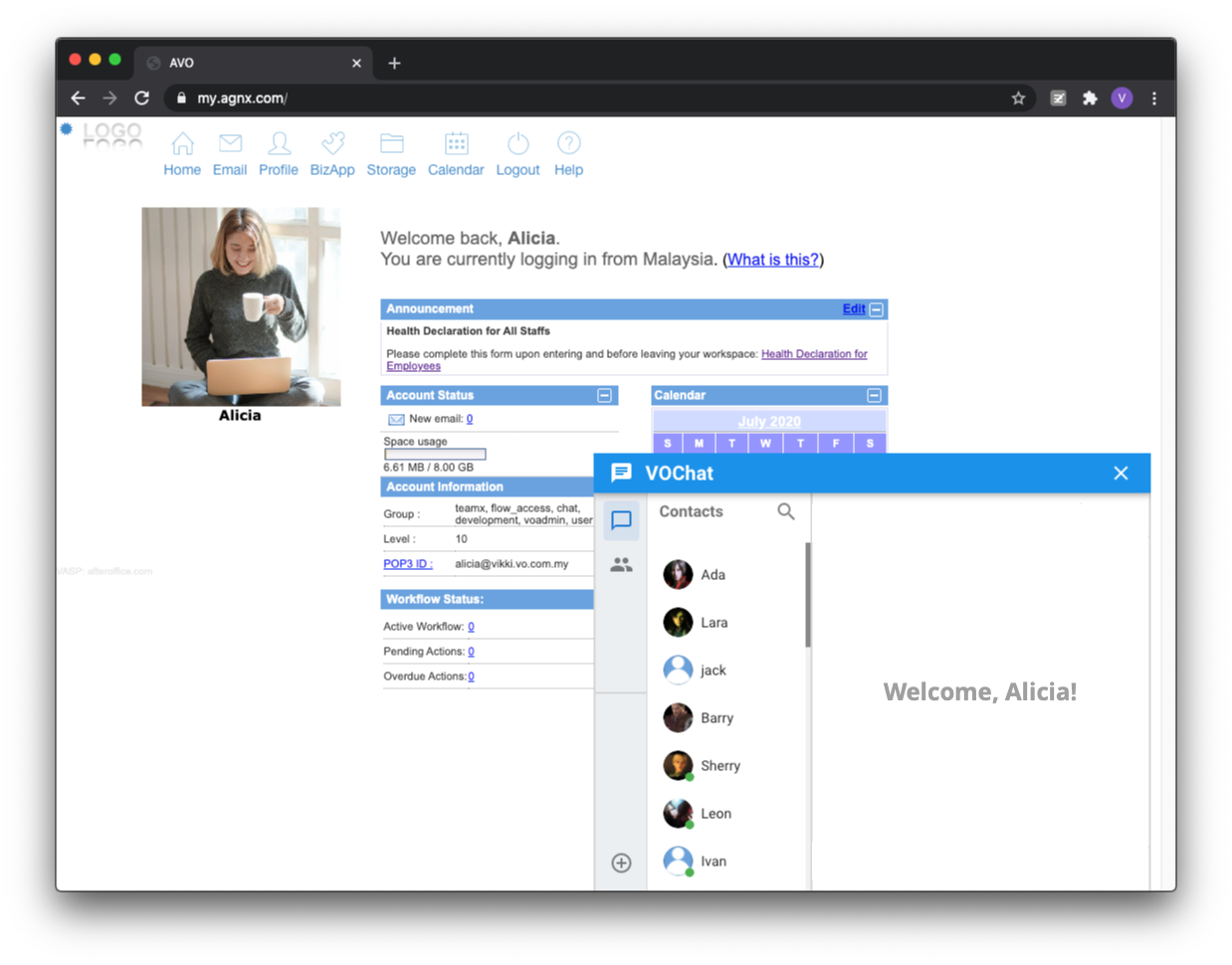Viewport: 1232px width, 965px height.
Task: Click the Edit link in Announcement header
Action: [x=853, y=309]
